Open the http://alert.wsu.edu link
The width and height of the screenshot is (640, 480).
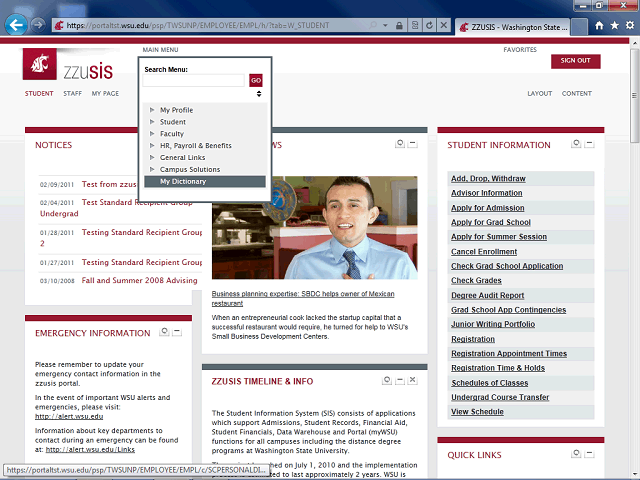pyautogui.click(x=69, y=416)
